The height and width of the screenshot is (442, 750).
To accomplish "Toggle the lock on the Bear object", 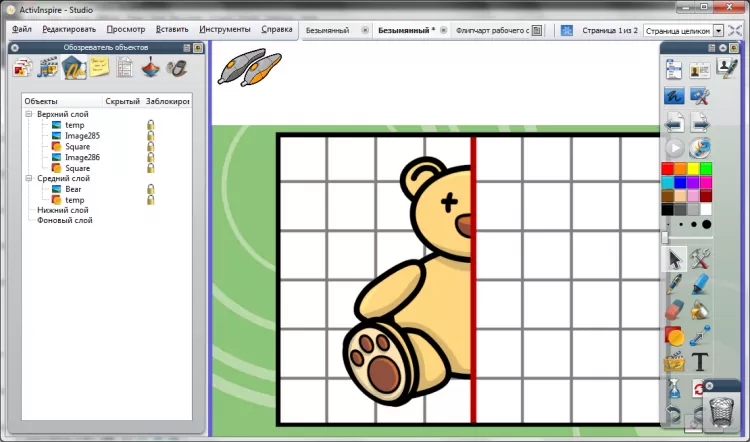I will (151, 189).
